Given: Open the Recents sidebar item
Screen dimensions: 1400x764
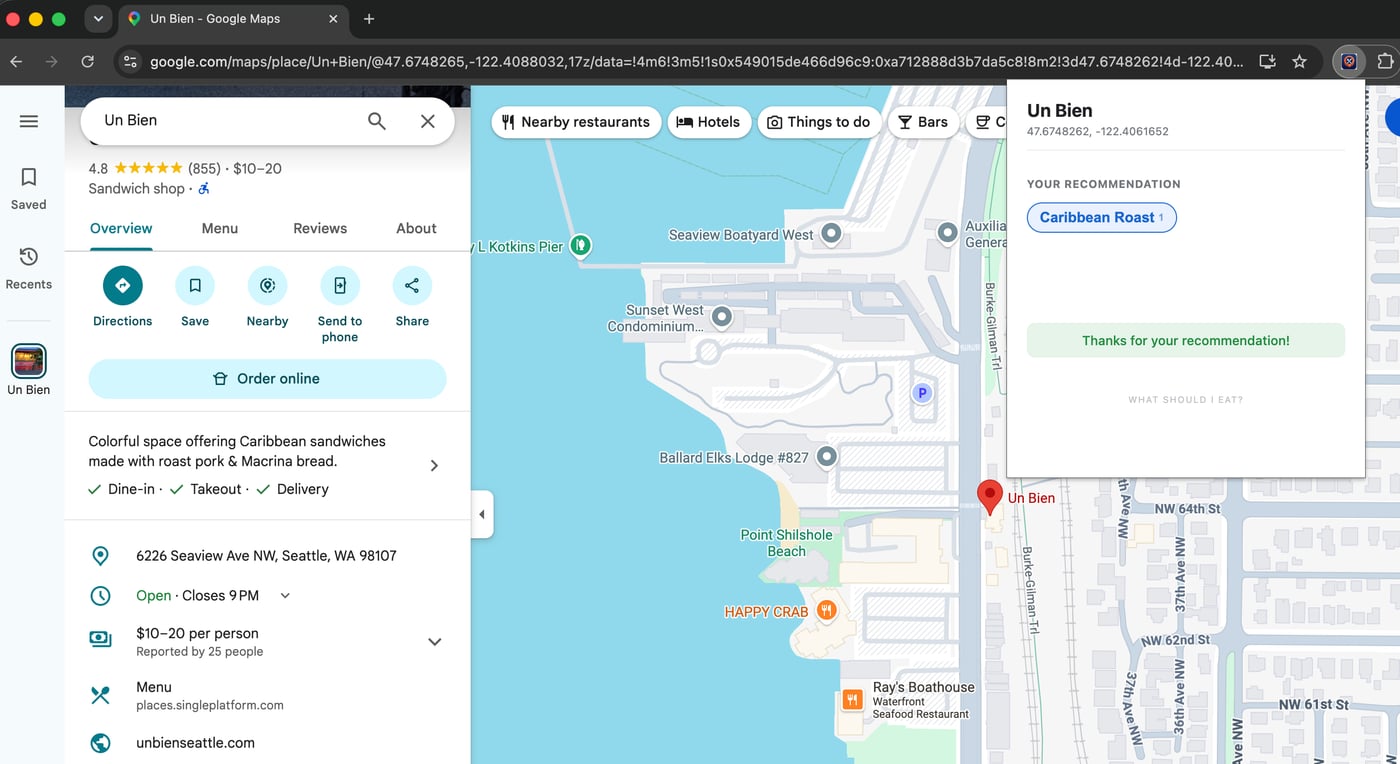Looking at the screenshot, I should point(29,268).
